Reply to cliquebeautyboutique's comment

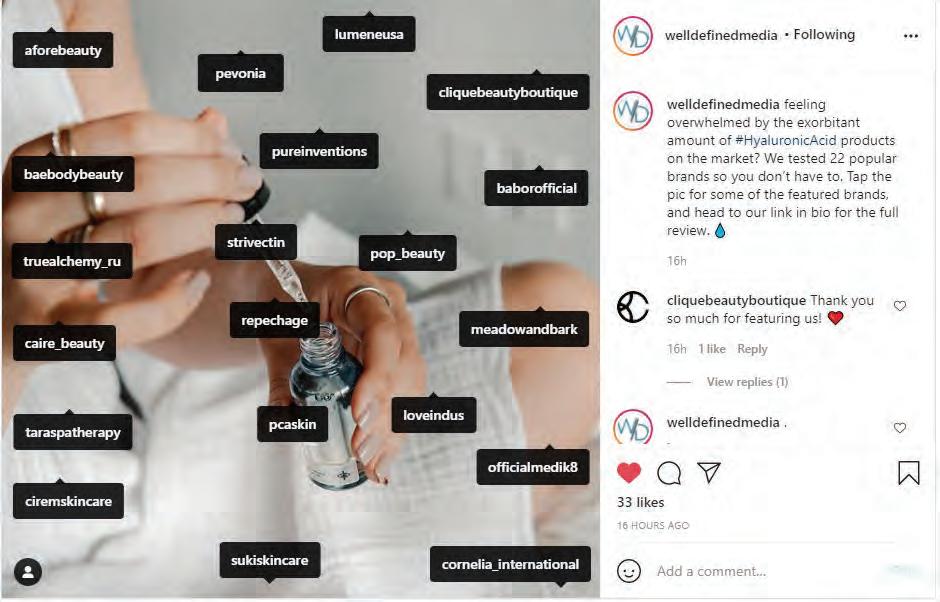[752, 349]
